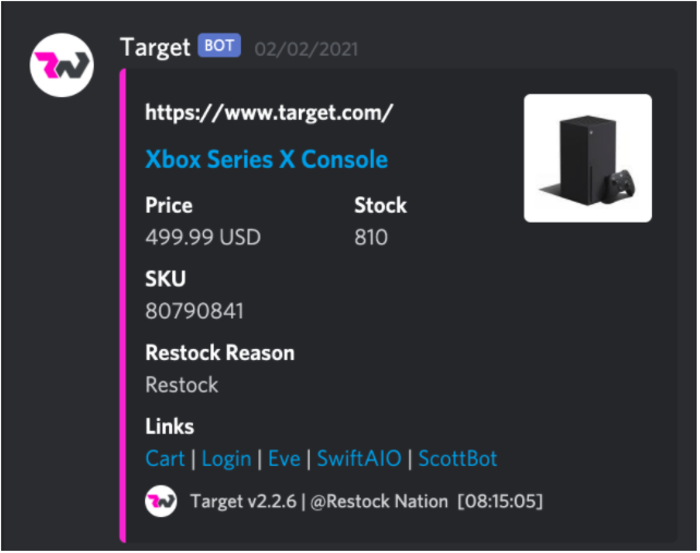Click the stock count 810
The width and height of the screenshot is (700, 553).
coord(371,237)
